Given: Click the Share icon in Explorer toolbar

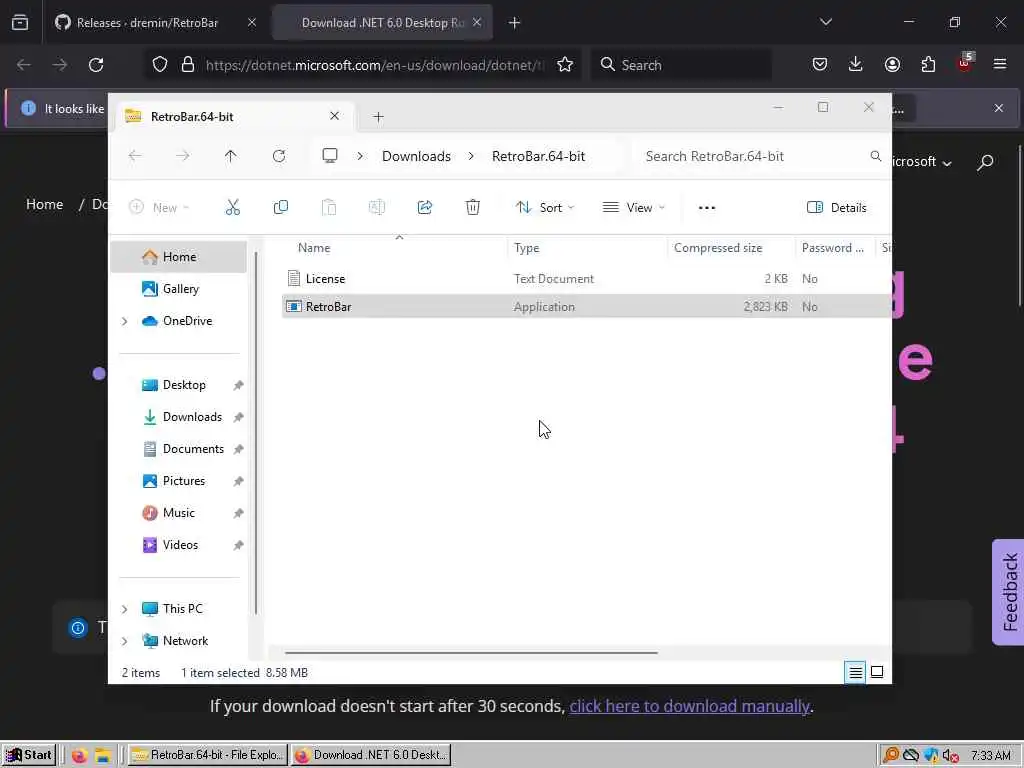Looking at the screenshot, I should coord(424,208).
